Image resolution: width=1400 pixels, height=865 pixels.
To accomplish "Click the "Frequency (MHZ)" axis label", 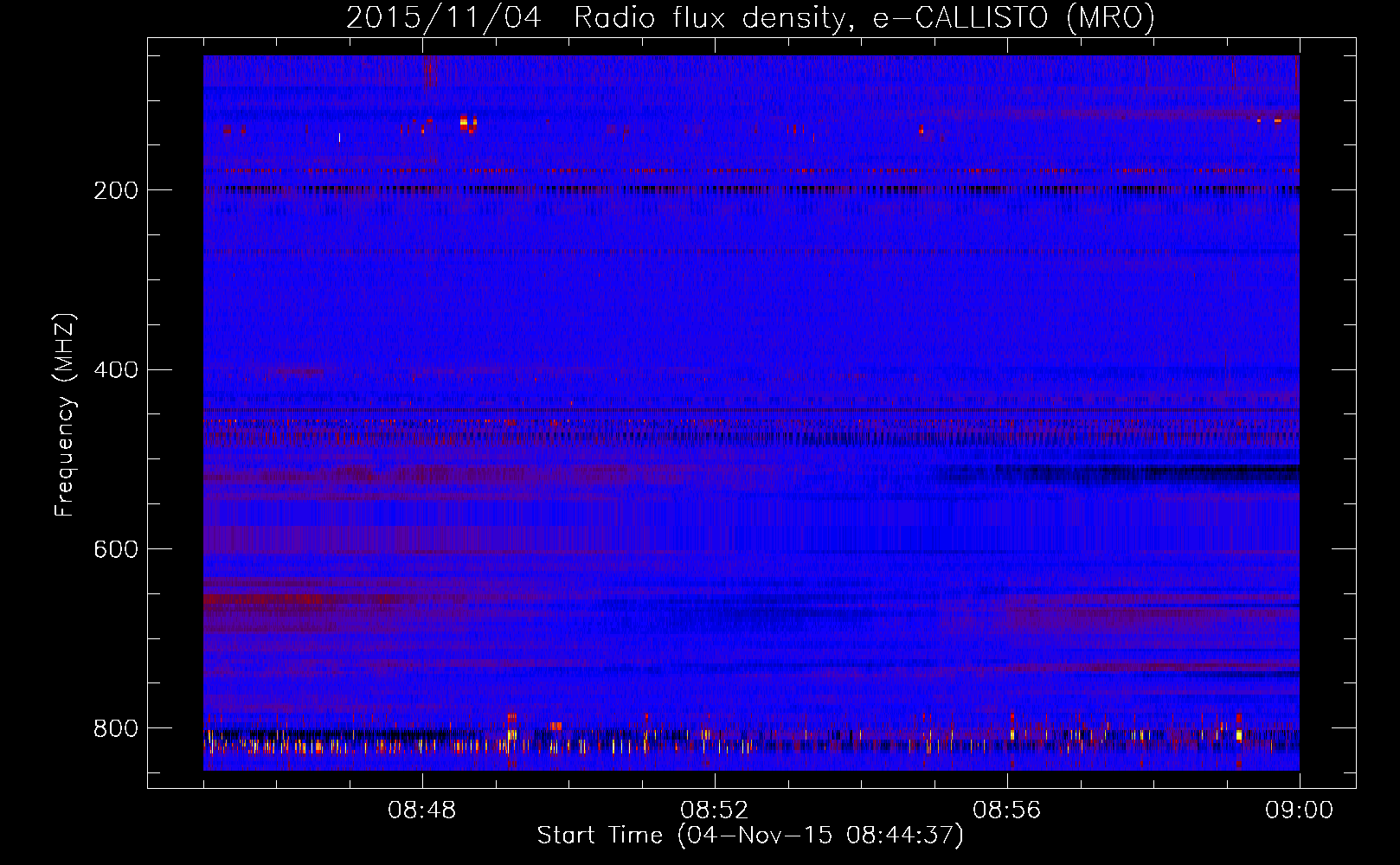I will [x=65, y=414].
